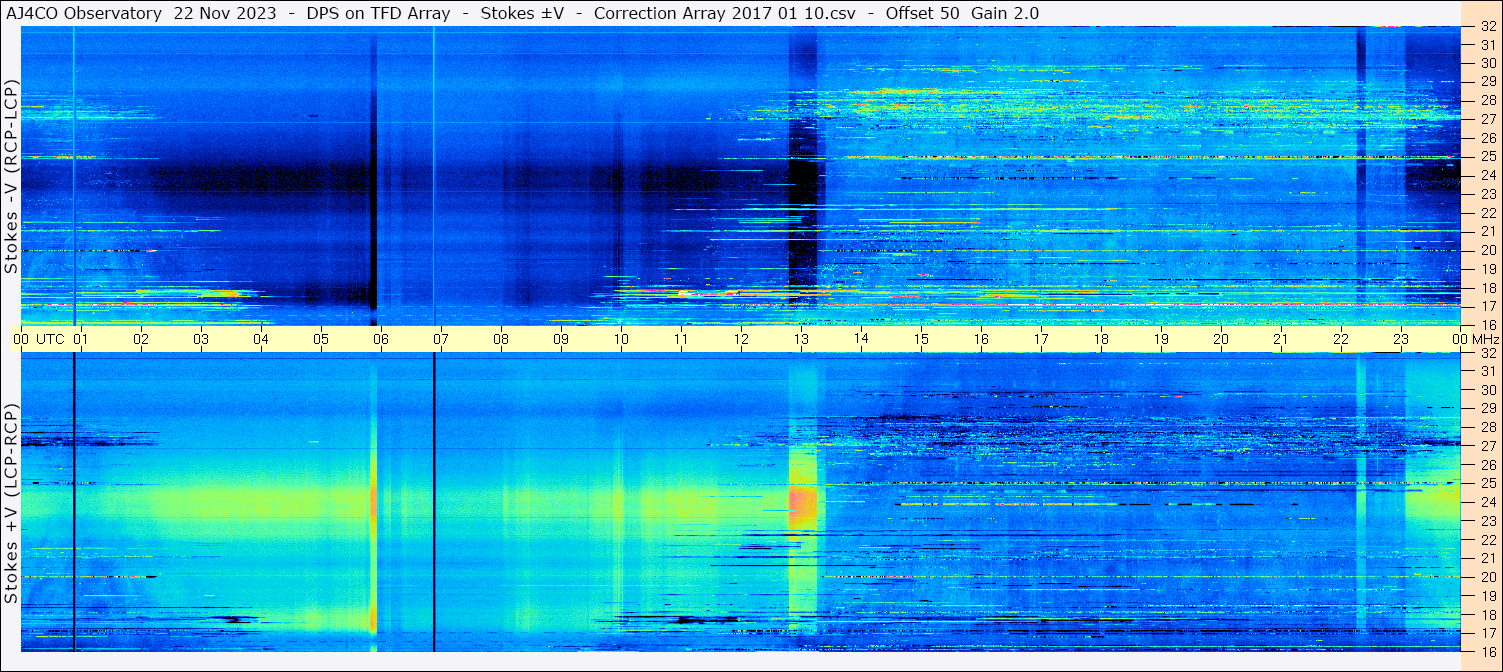Click the 25 MHz tick of Stokes -V panel
This screenshot has width=1503, height=672.
click(x=1488, y=156)
